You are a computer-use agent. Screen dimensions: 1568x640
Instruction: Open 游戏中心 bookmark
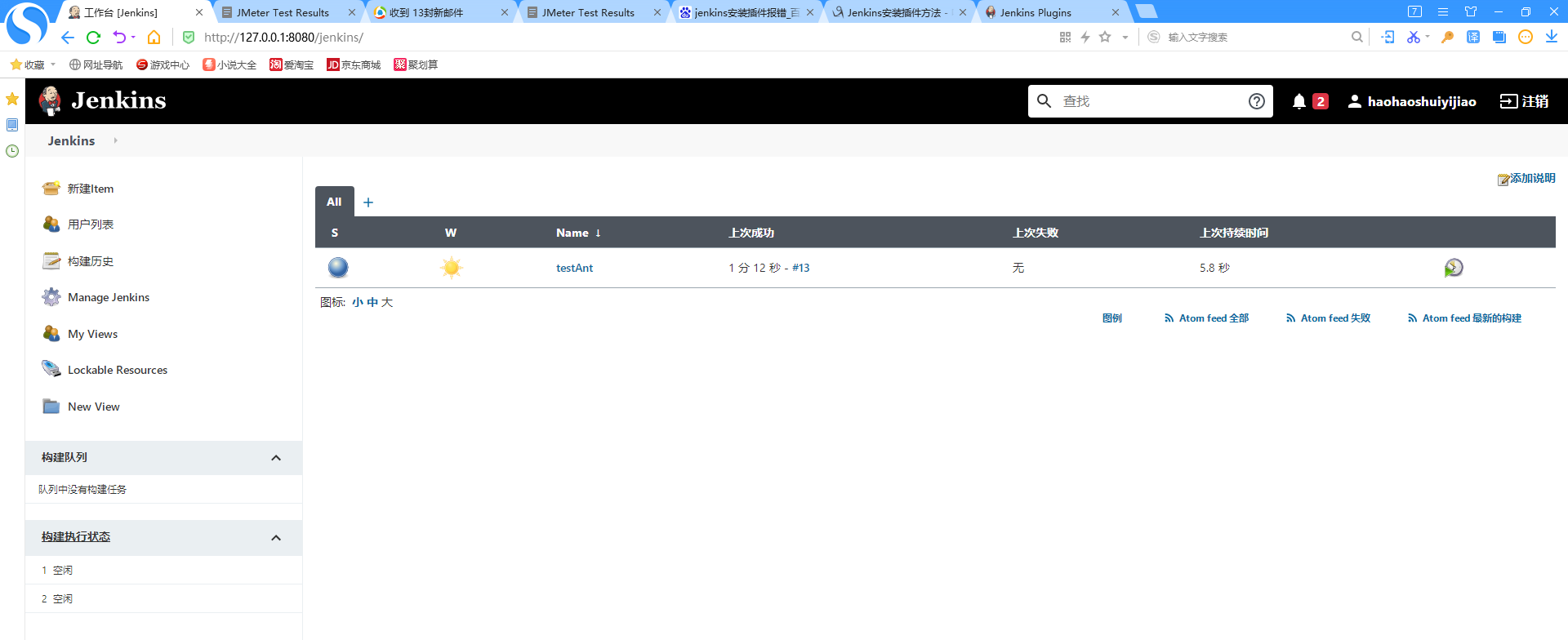point(163,64)
